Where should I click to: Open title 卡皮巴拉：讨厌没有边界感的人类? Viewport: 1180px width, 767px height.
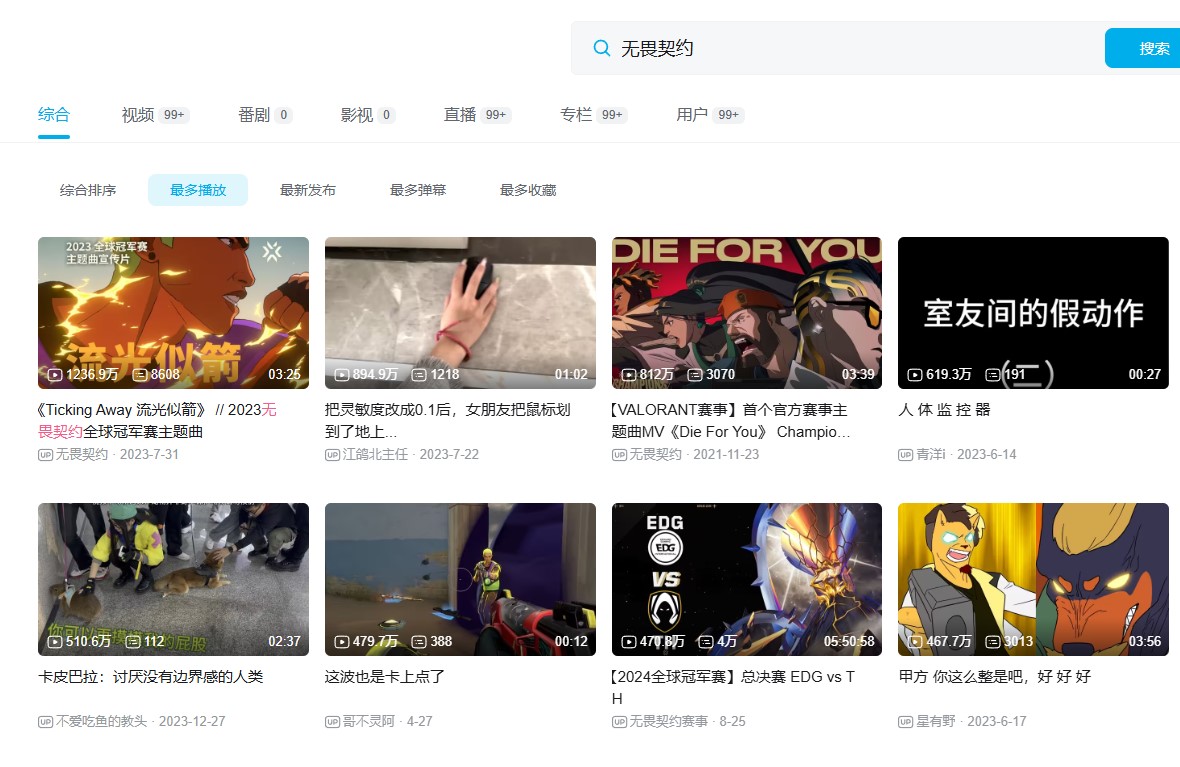click(x=151, y=677)
